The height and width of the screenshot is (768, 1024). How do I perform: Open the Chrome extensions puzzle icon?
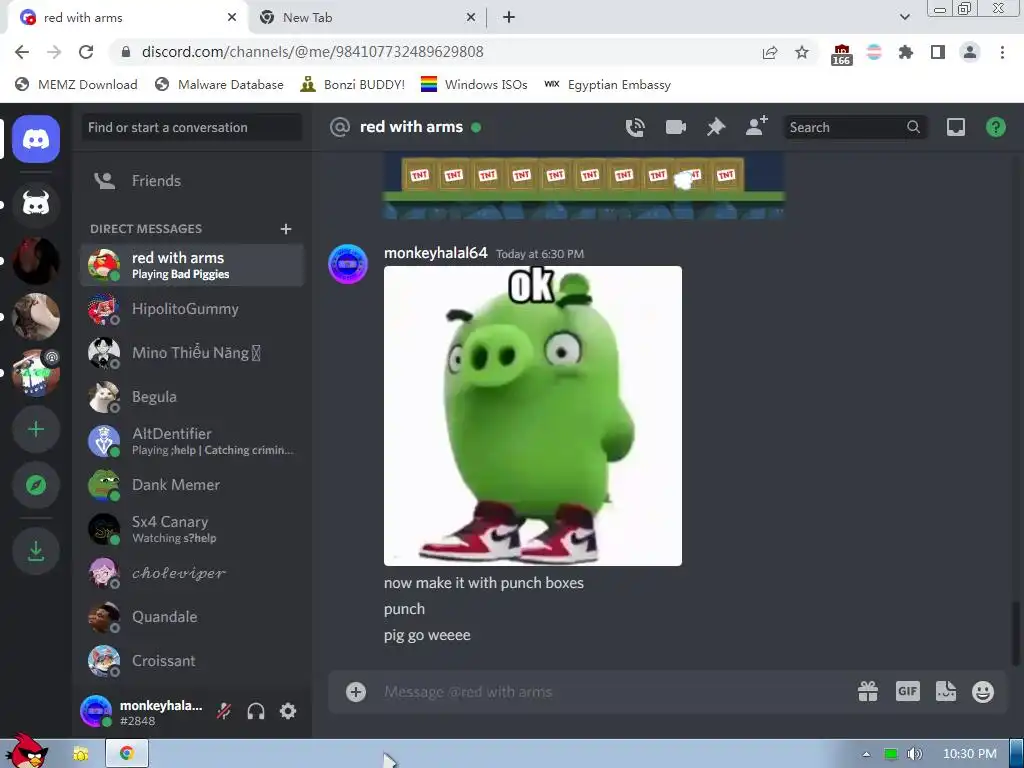pos(905,52)
